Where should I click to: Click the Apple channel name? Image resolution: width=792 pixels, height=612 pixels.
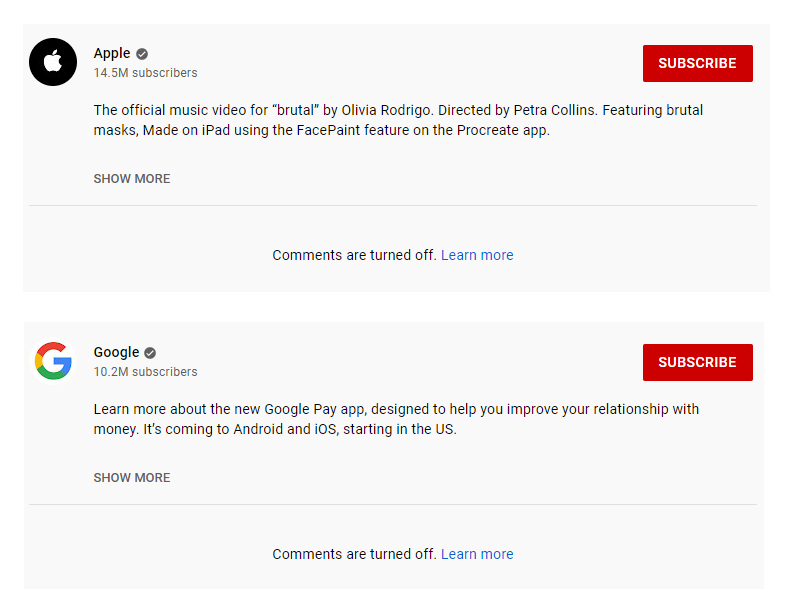click(112, 53)
